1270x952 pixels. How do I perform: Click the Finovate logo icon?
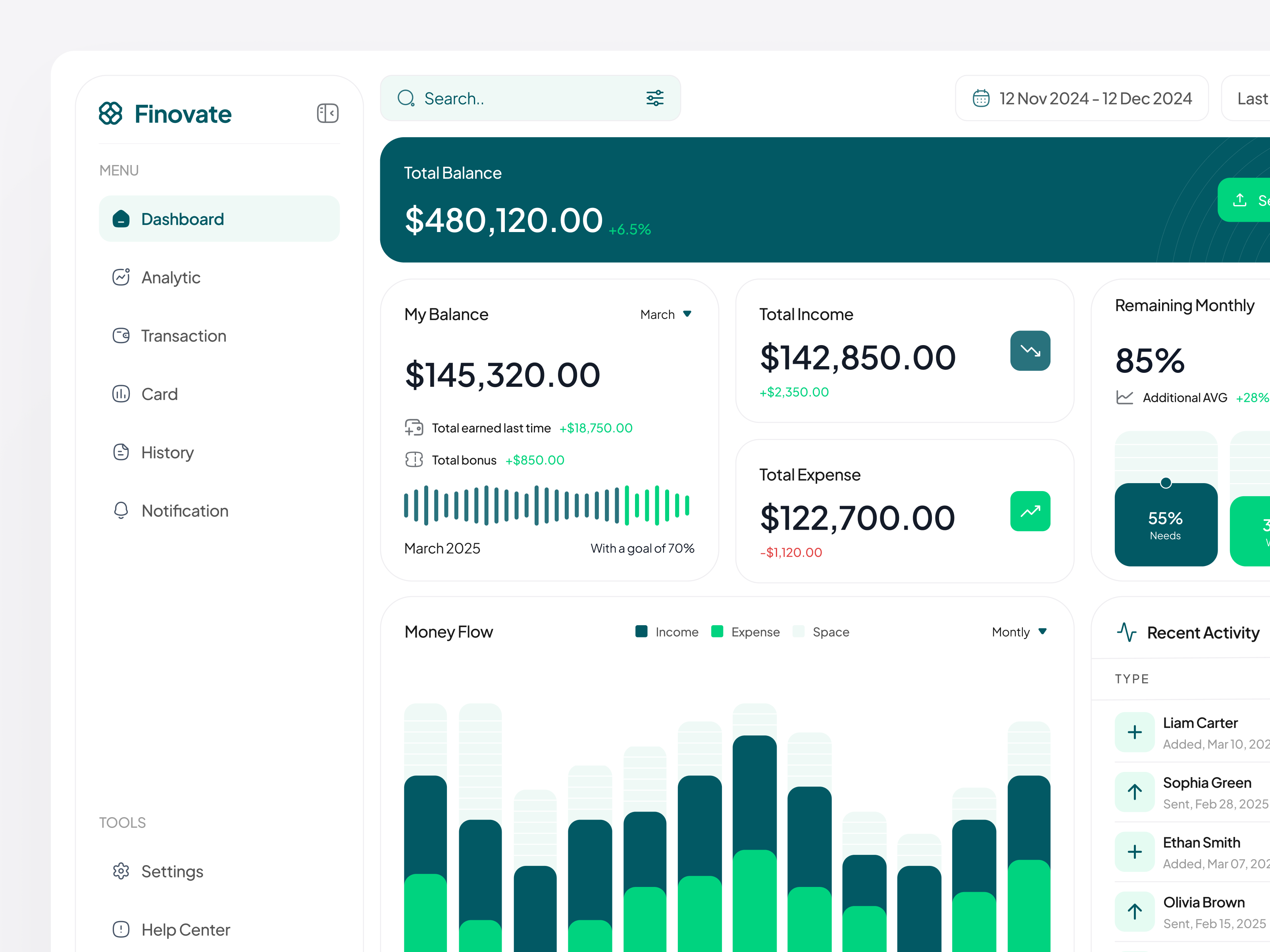click(x=110, y=113)
